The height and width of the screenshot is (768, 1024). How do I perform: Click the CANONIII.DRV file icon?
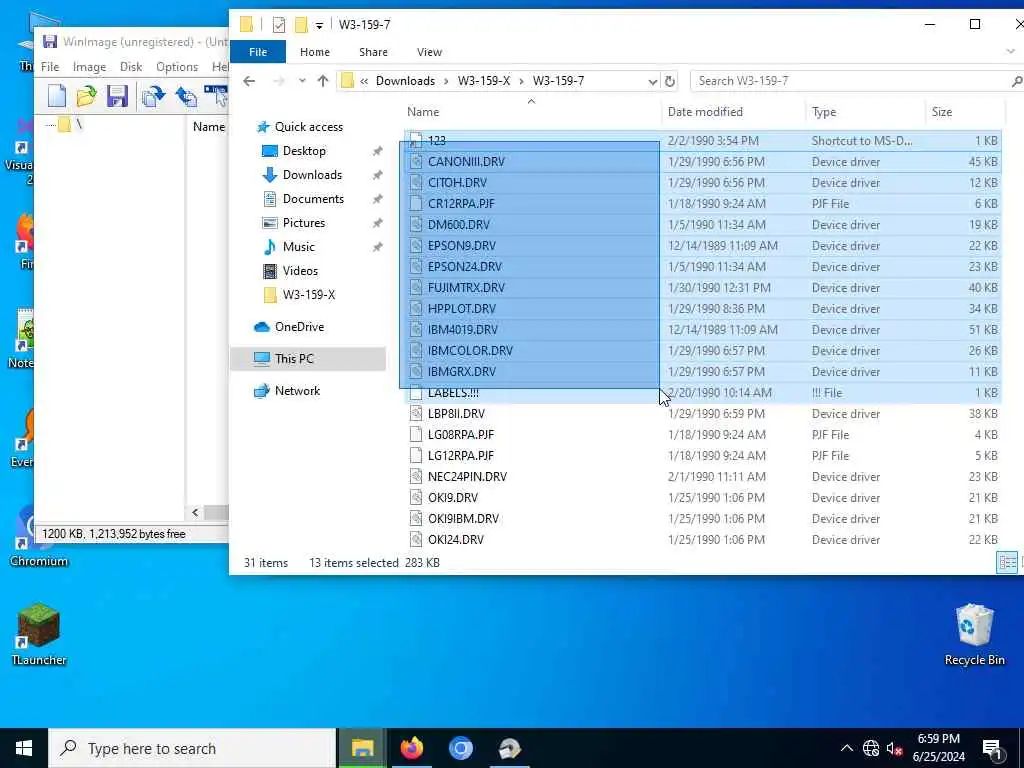click(415, 161)
